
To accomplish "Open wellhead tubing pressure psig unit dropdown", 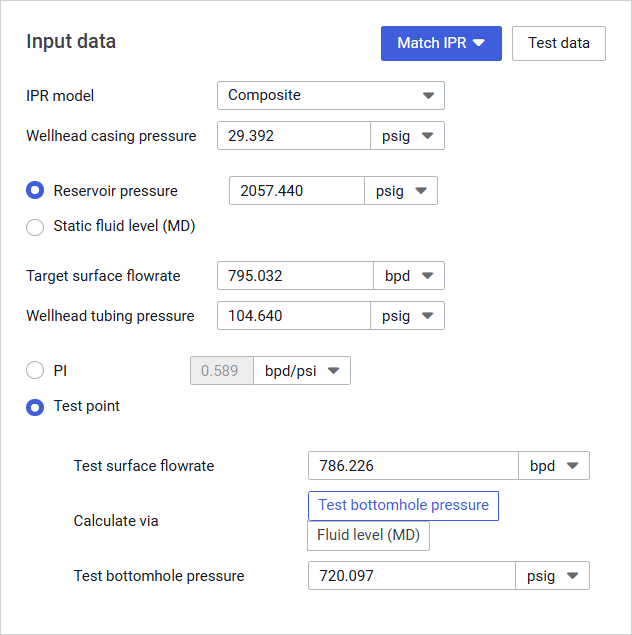I will pyautogui.click(x=407, y=316).
